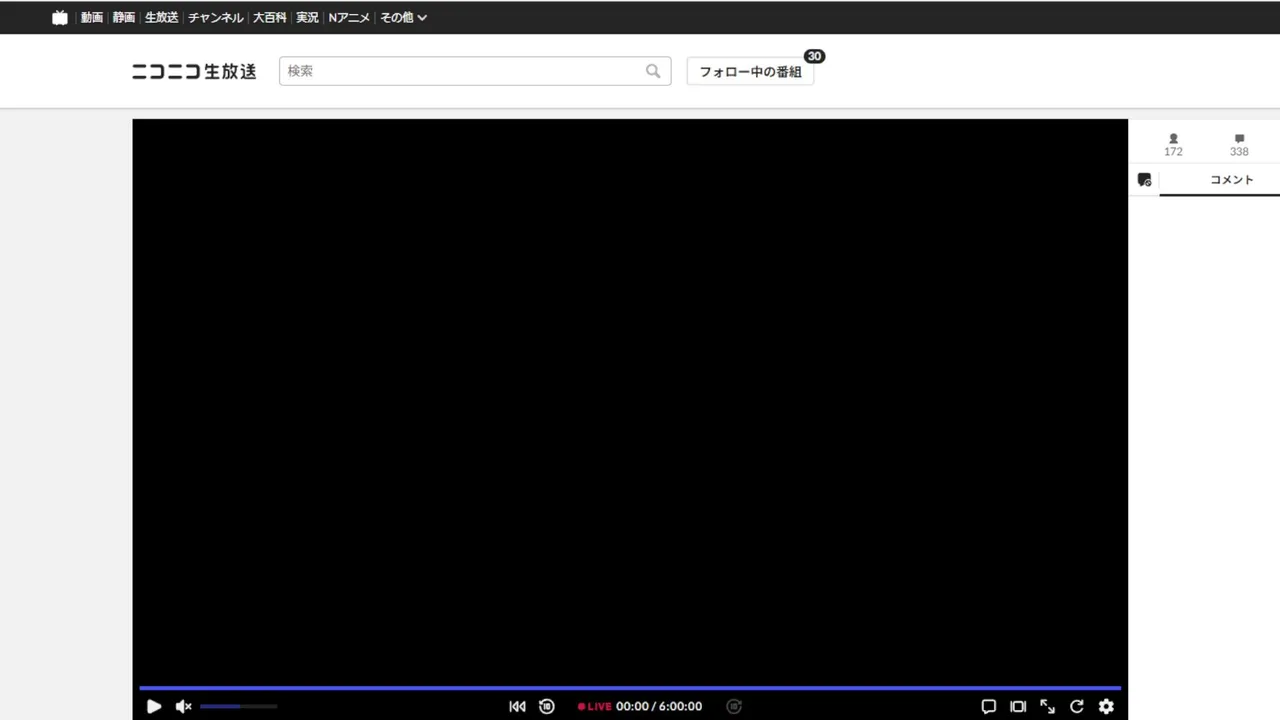This screenshot has width=1280, height=720.
Task: Open the 大百科 menu link
Action: 269,17
